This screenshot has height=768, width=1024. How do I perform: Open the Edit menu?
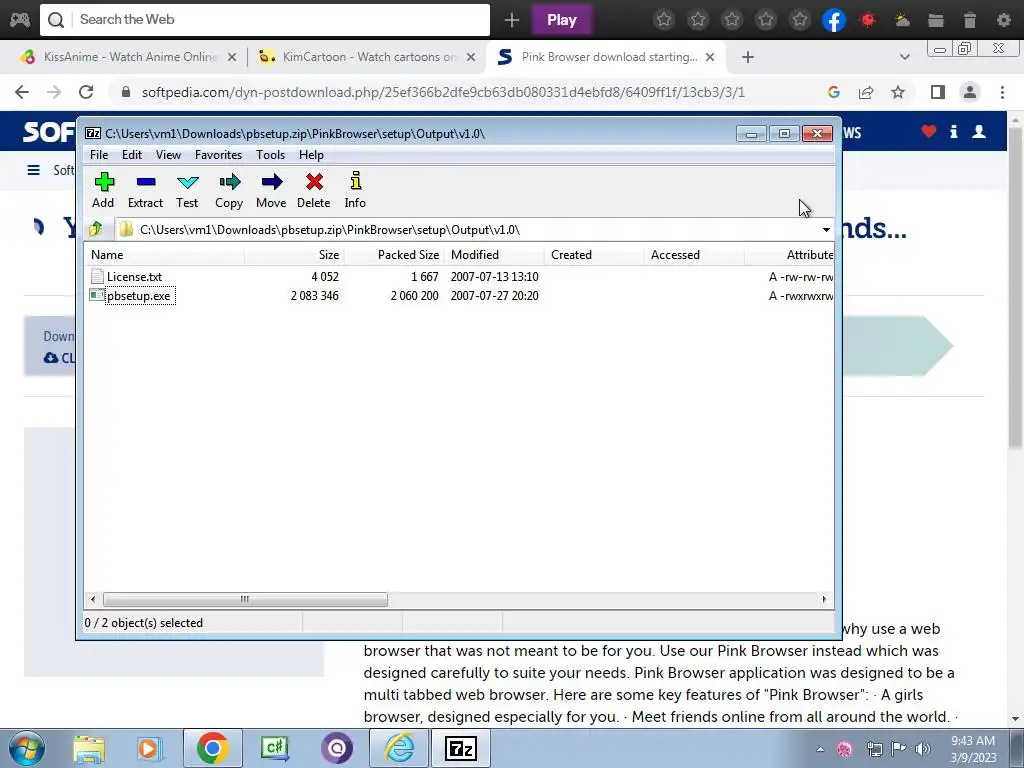click(x=132, y=155)
